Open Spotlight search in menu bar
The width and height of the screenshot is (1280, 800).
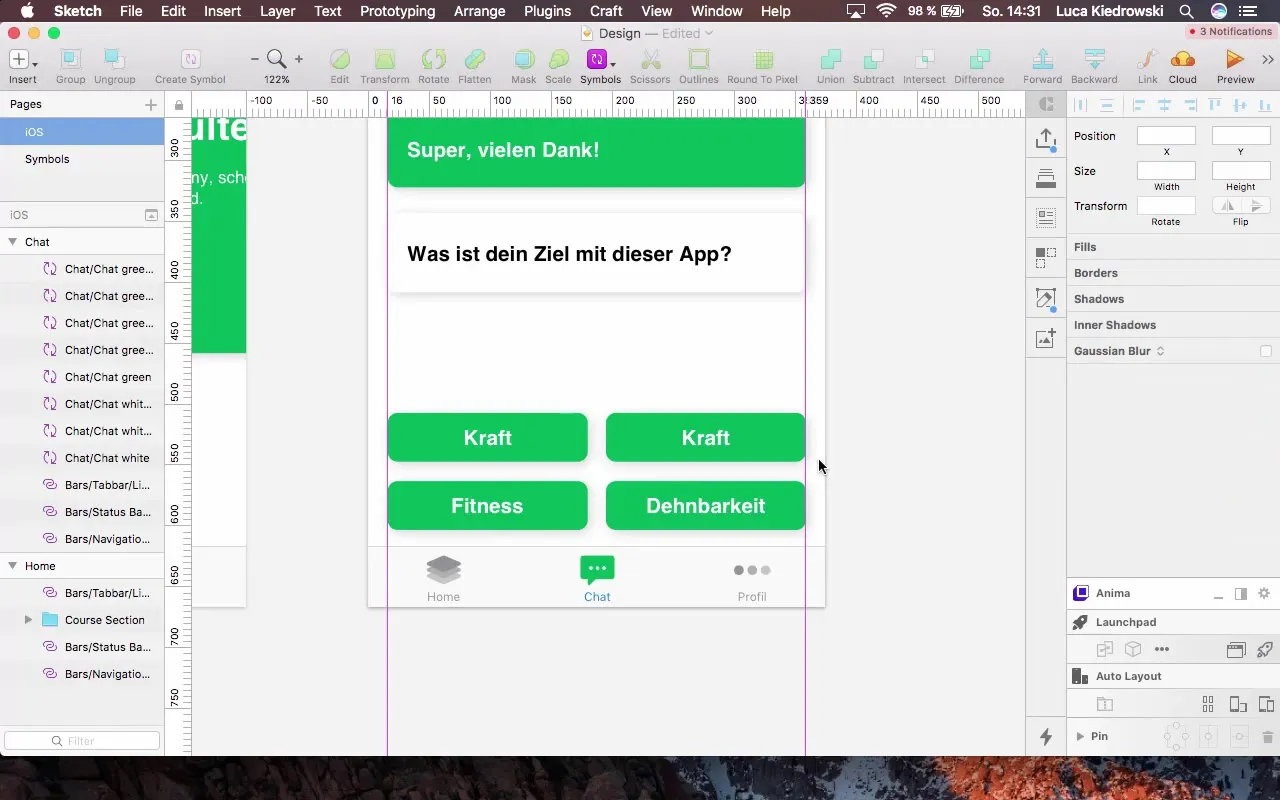[1185, 11]
